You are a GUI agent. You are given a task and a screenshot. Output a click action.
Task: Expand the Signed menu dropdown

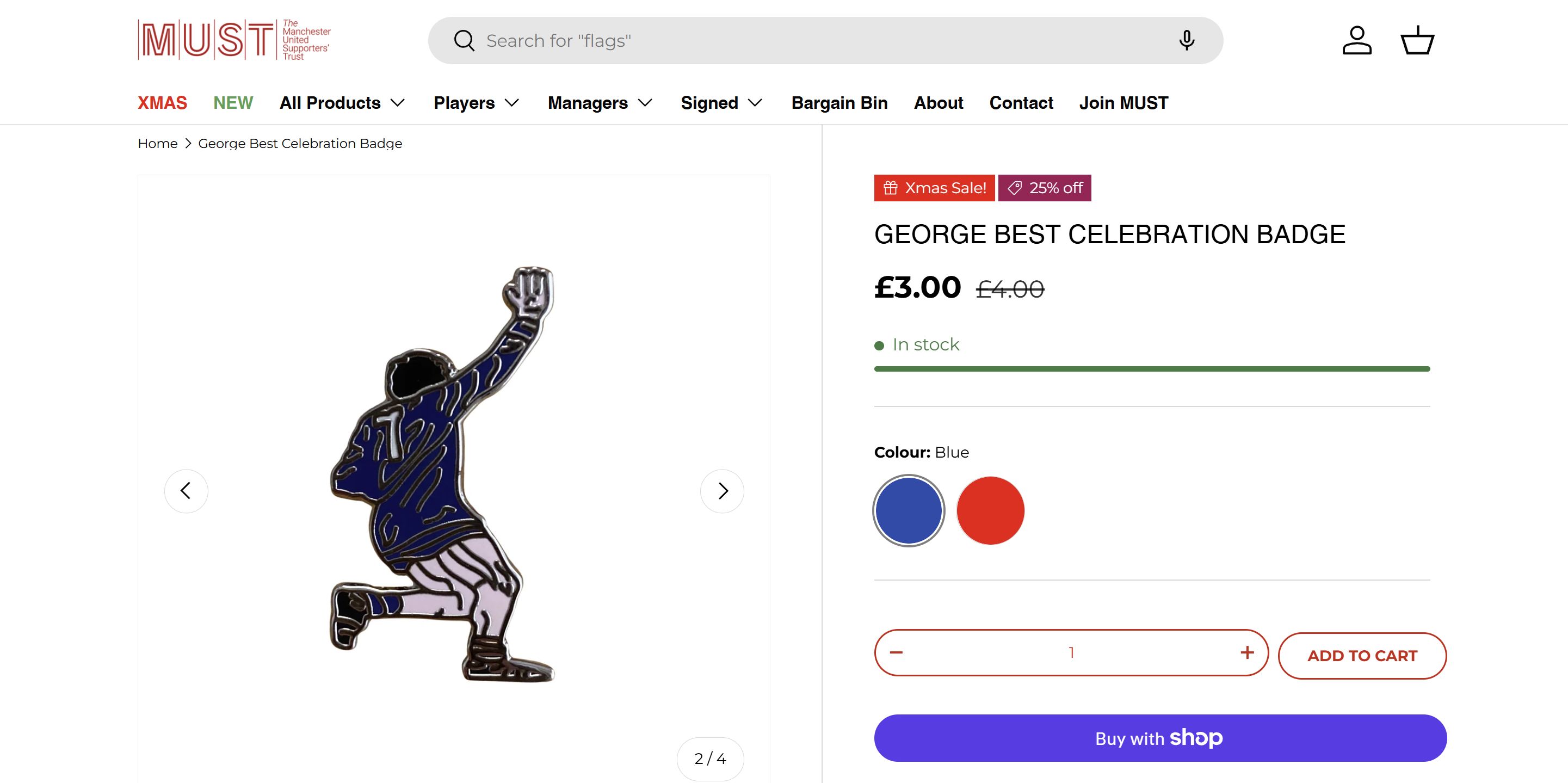point(721,103)
